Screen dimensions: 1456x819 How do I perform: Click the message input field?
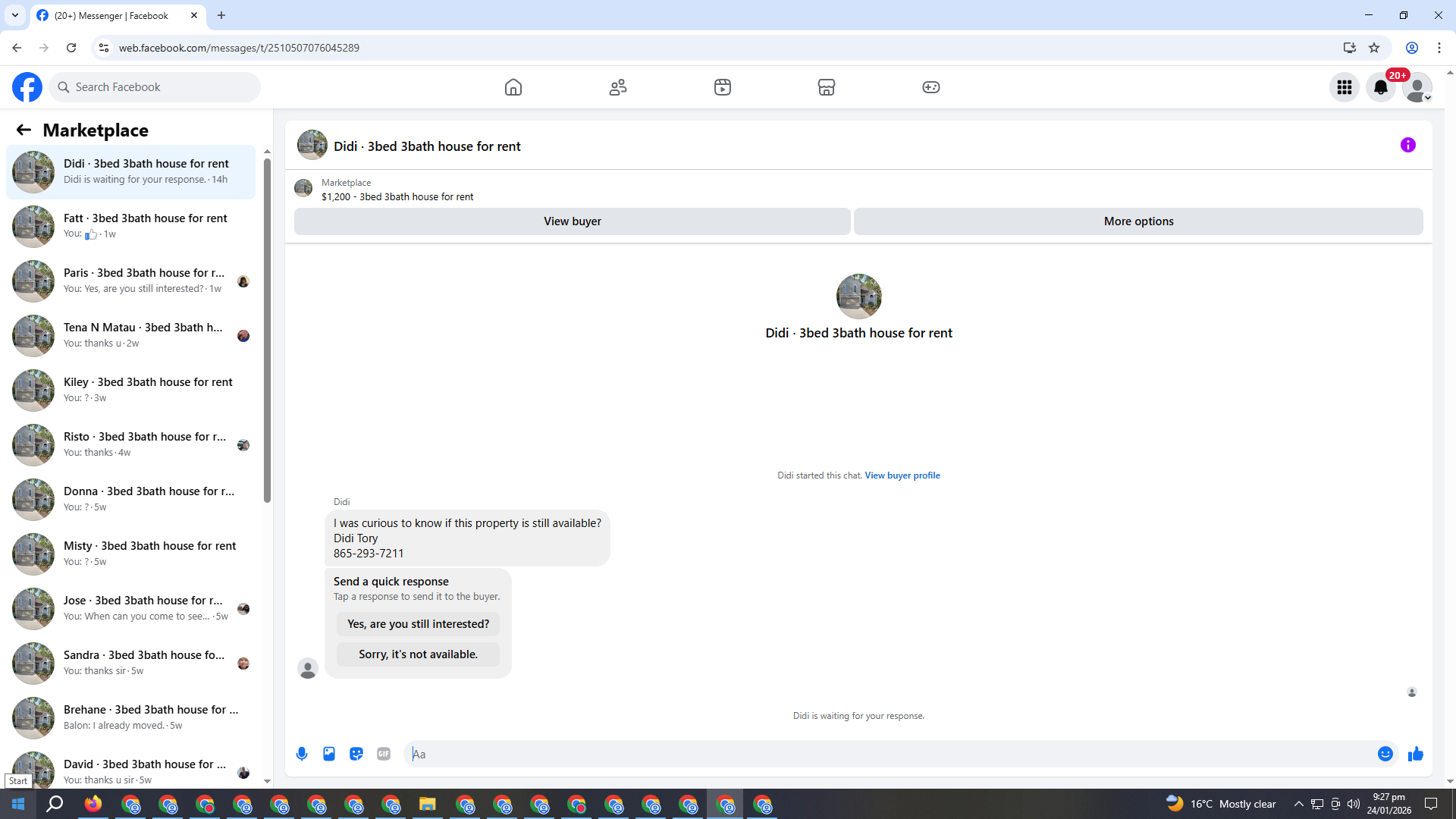[887, 754]
